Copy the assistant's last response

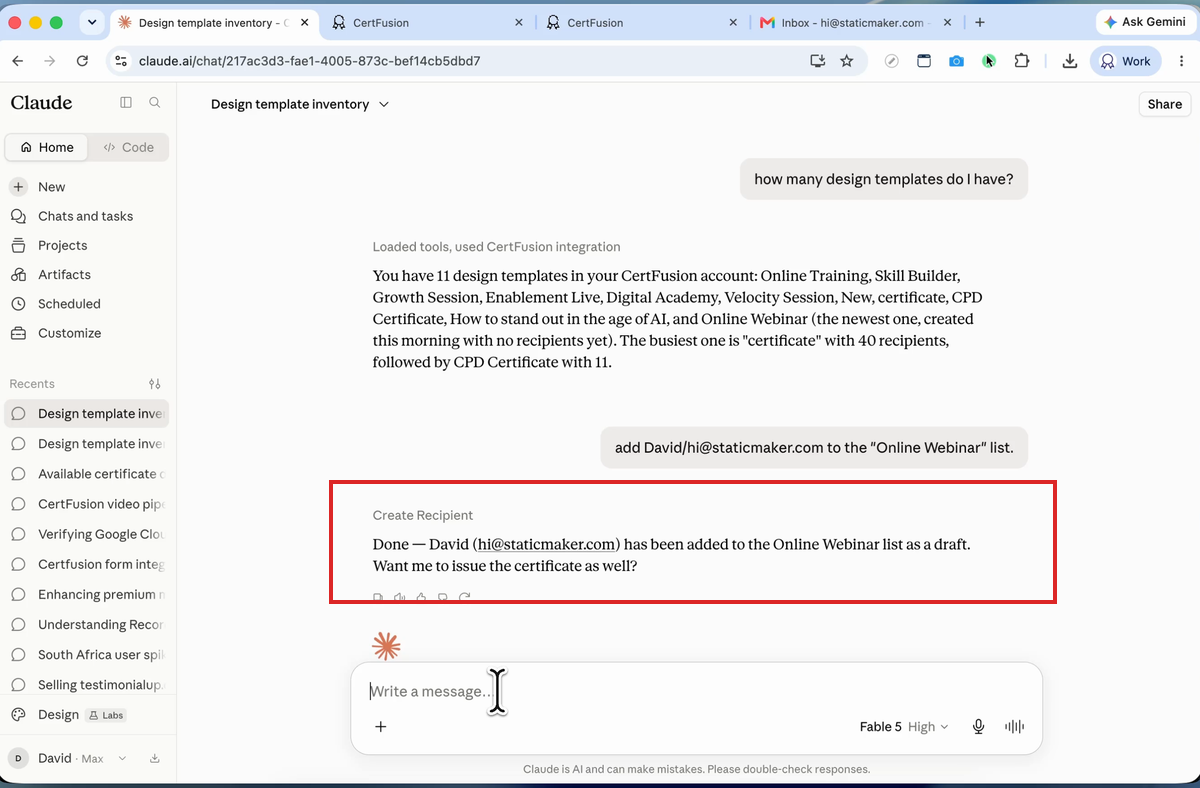(x=378, y=597)
